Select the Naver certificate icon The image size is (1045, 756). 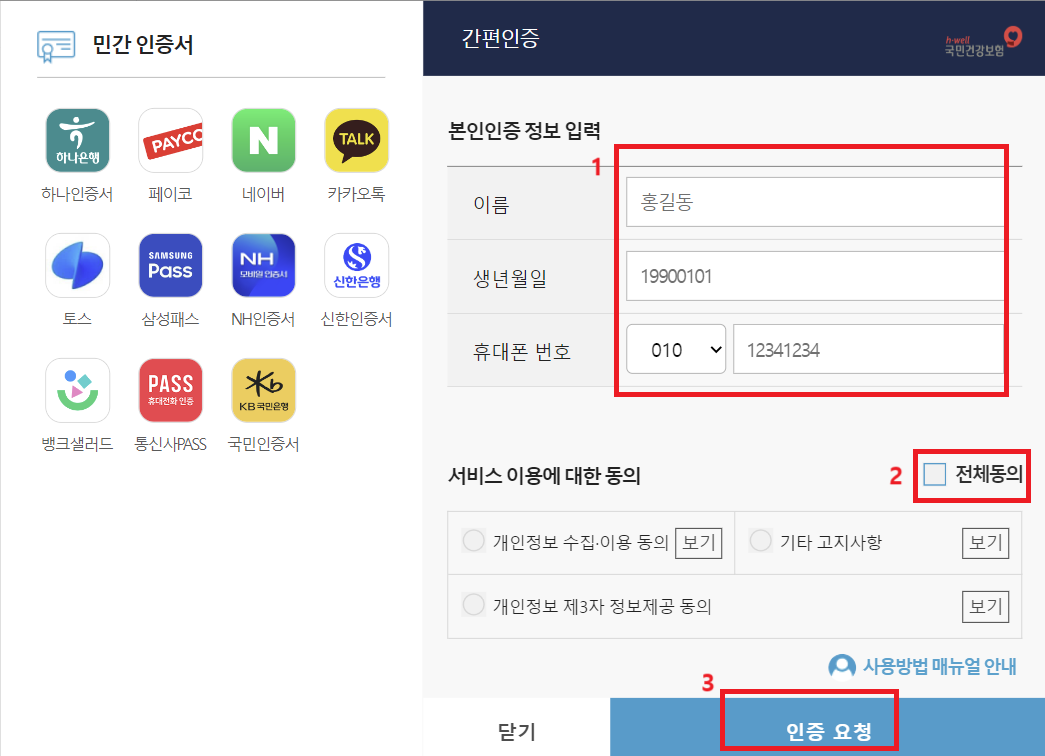(263, 141)
